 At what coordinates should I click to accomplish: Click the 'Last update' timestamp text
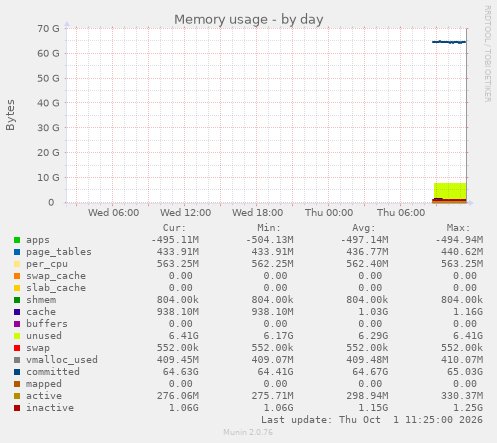pos(372,420)
